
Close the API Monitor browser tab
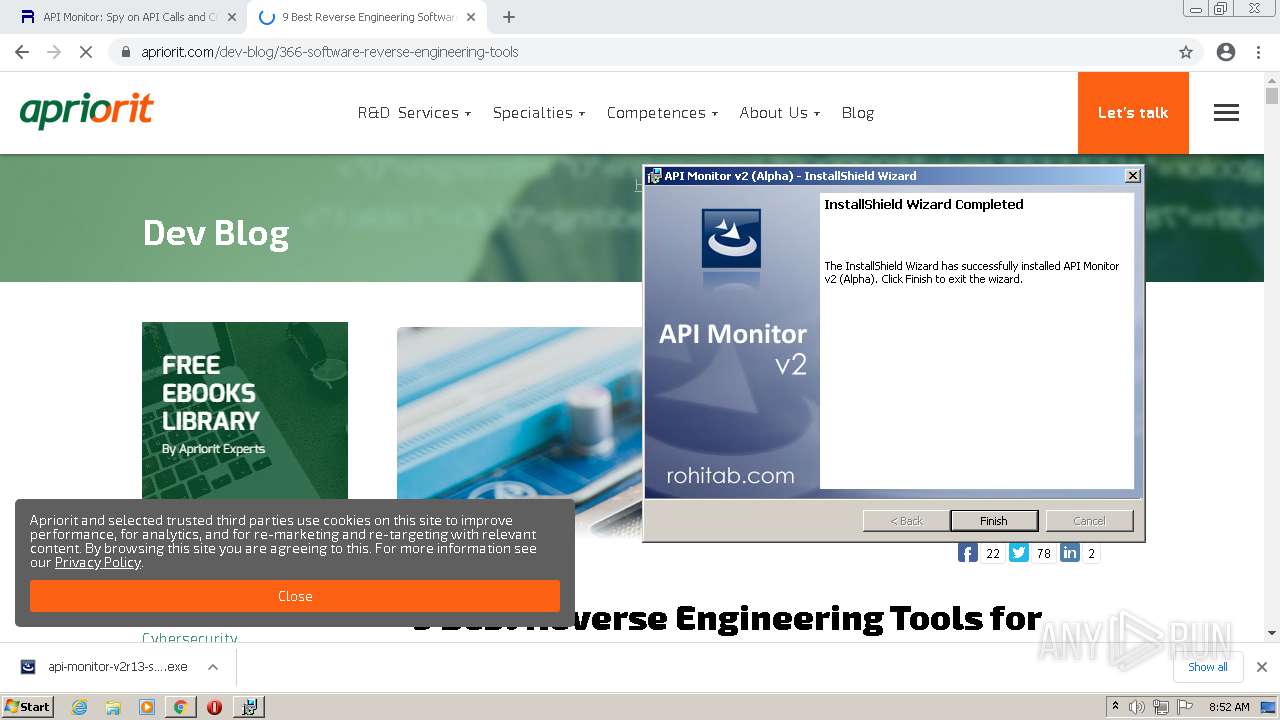tap(232, 17)
